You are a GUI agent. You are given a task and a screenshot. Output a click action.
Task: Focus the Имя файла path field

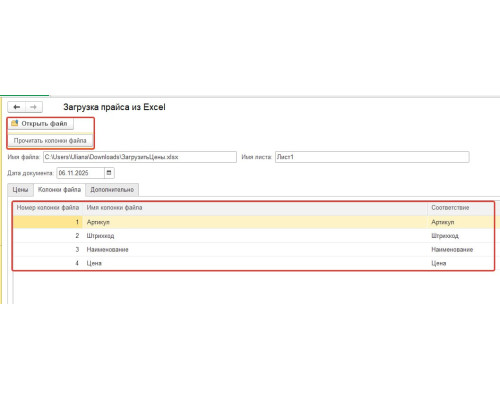coord(140,157)
